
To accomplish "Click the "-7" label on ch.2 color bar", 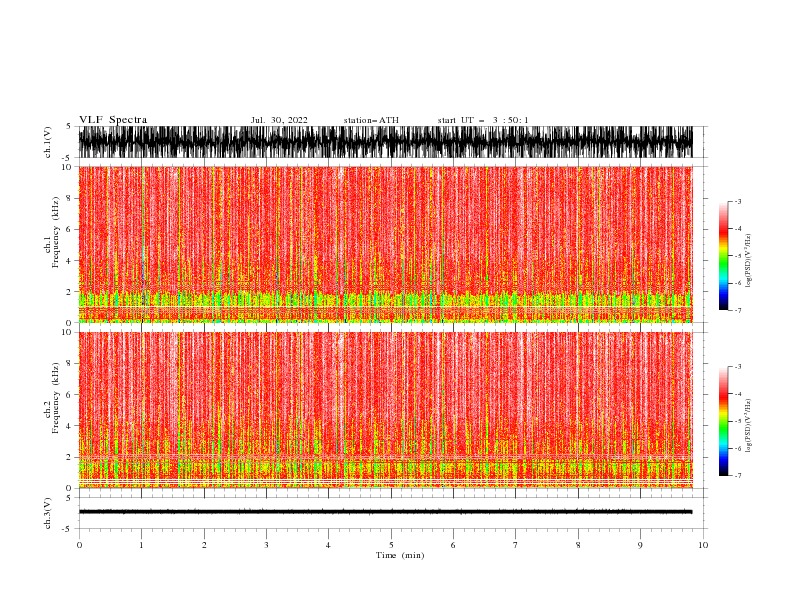I will tap(738, 475).
